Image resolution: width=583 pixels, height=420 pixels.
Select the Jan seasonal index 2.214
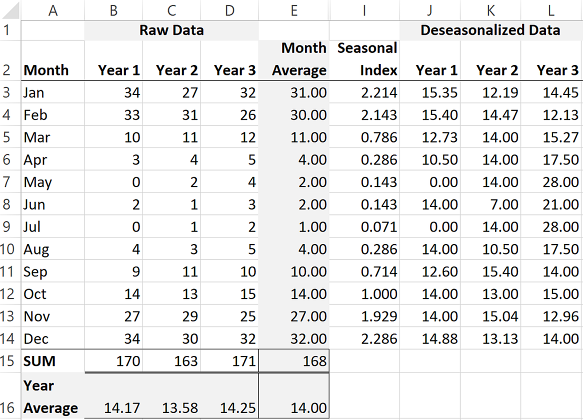[364, 92]
